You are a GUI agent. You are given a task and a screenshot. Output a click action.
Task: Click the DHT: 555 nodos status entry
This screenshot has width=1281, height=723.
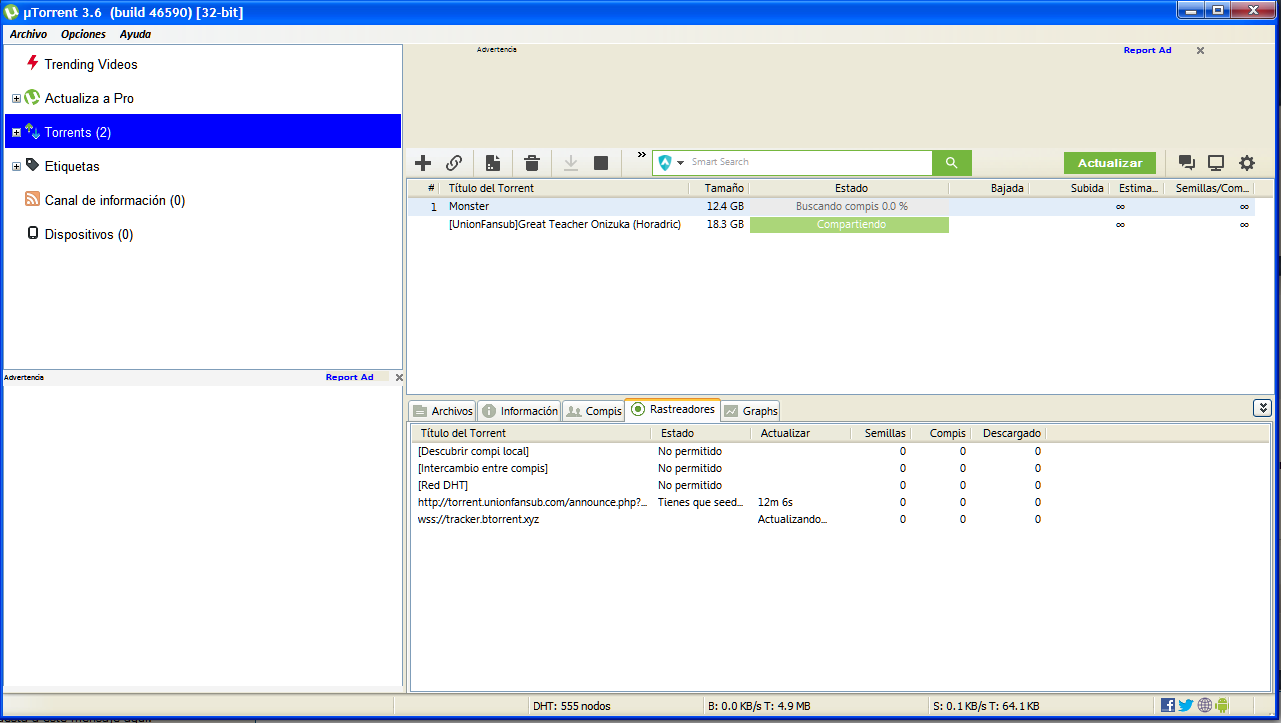point(571,706)
